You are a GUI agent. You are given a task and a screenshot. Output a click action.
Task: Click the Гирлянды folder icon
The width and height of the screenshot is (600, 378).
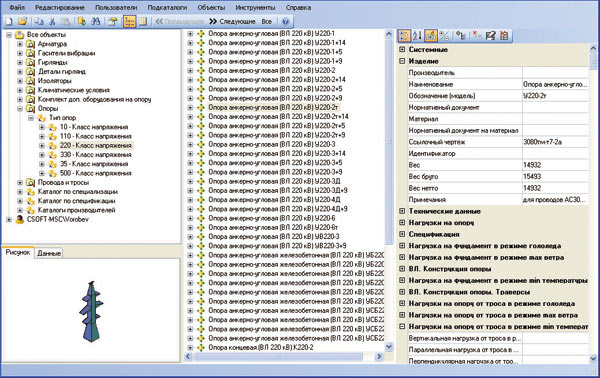pos(30,62)
